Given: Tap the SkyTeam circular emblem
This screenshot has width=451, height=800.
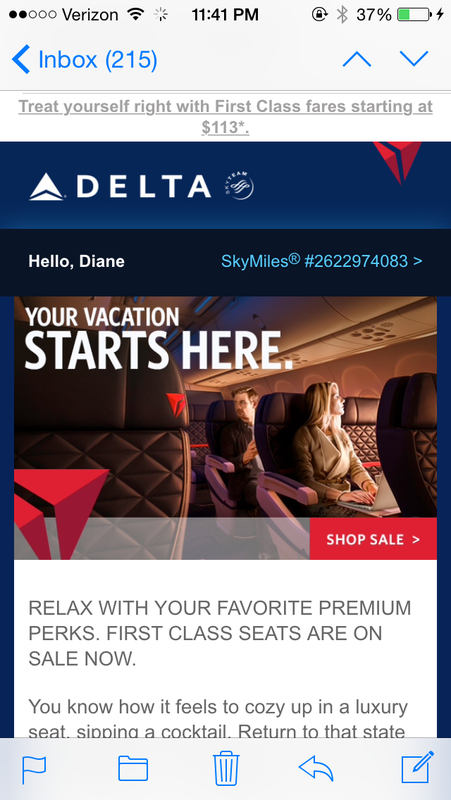Looking at the screenshot, I should pos(239,186).
